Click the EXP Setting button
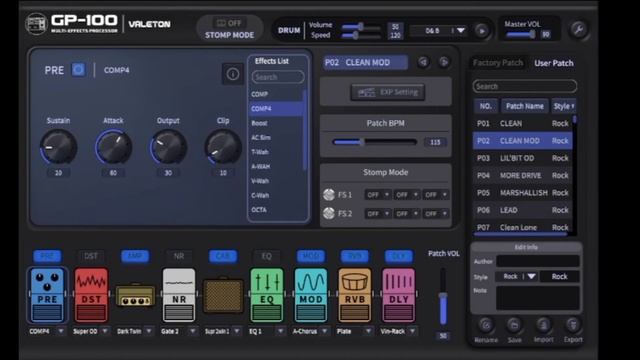640x360 pixels. coord(387,92)
